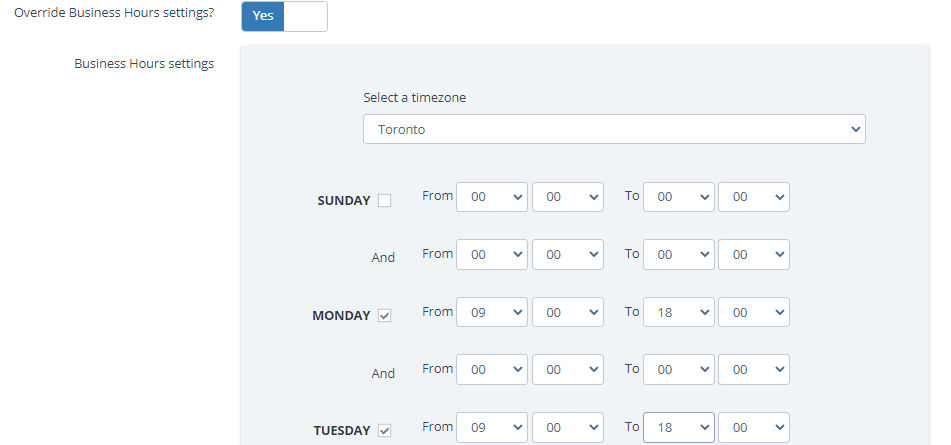Open Sunday second To minutes dropdown

(754, 255)
